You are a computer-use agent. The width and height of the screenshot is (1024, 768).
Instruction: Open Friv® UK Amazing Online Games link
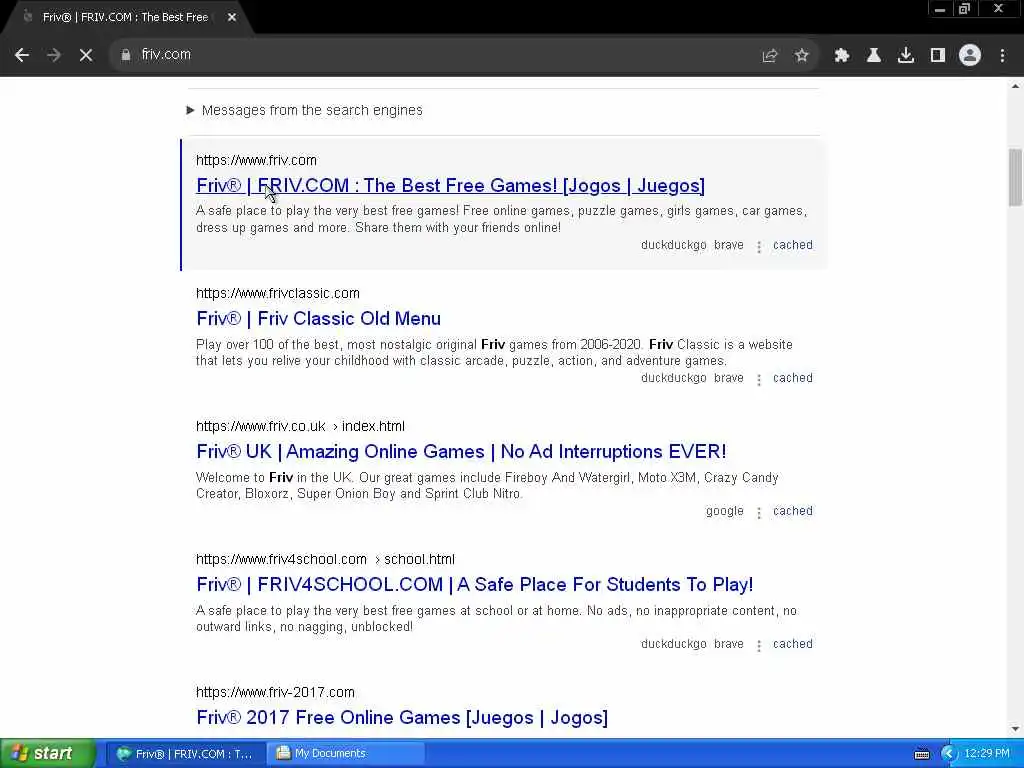click(x=461, y=452)
